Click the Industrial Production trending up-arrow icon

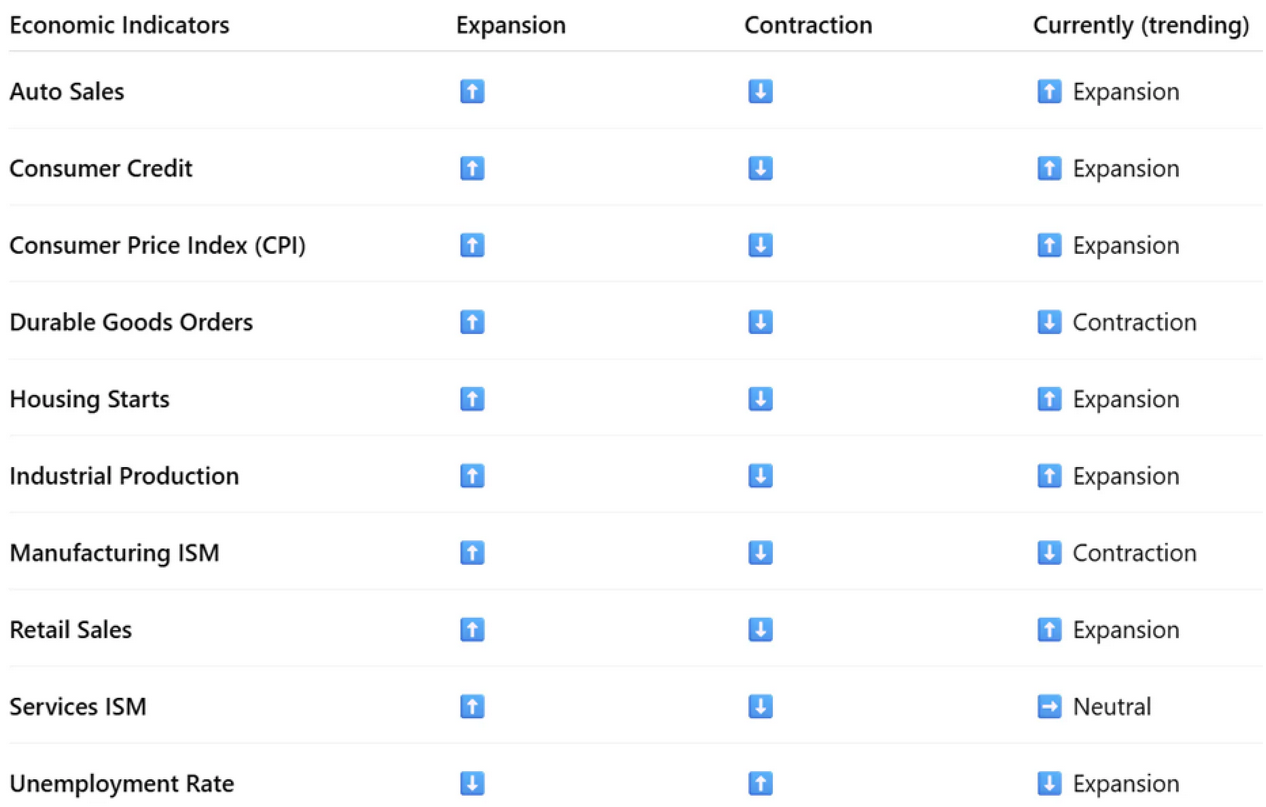point(1049,476)
